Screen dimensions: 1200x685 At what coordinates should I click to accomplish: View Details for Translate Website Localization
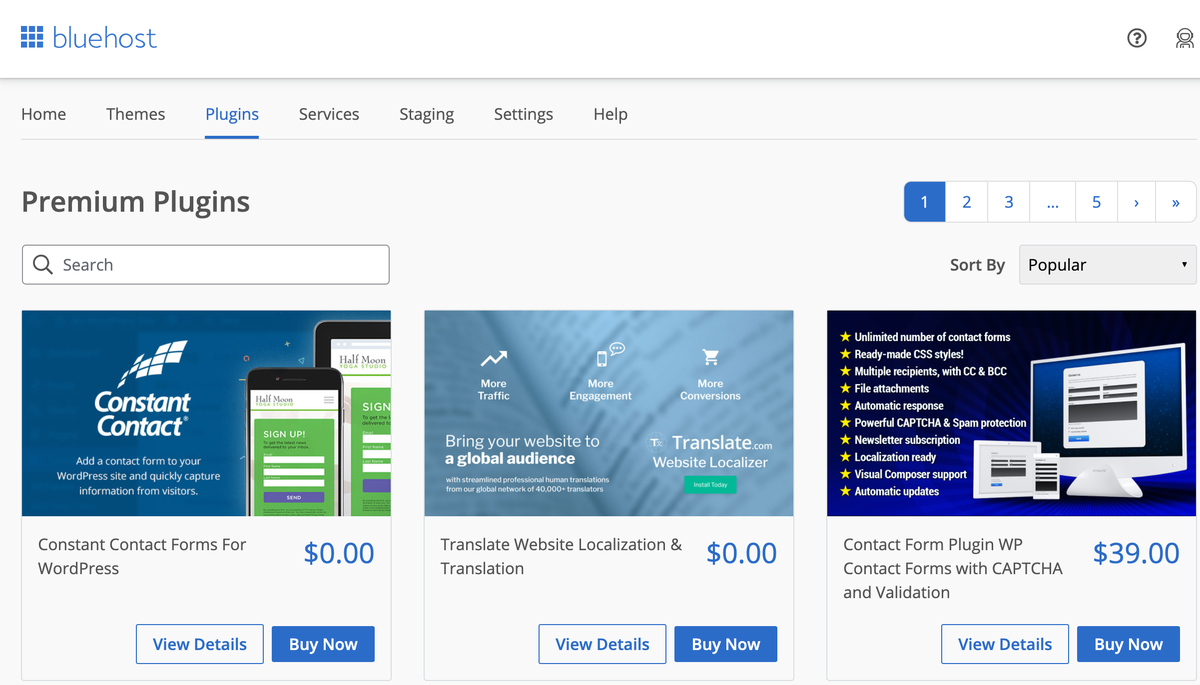click(x=603, y=644)
